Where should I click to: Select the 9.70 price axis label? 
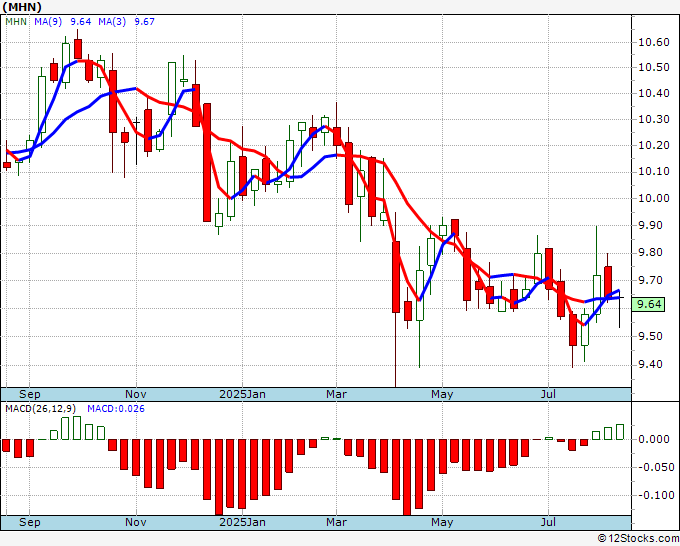click(x=651, y=281)
